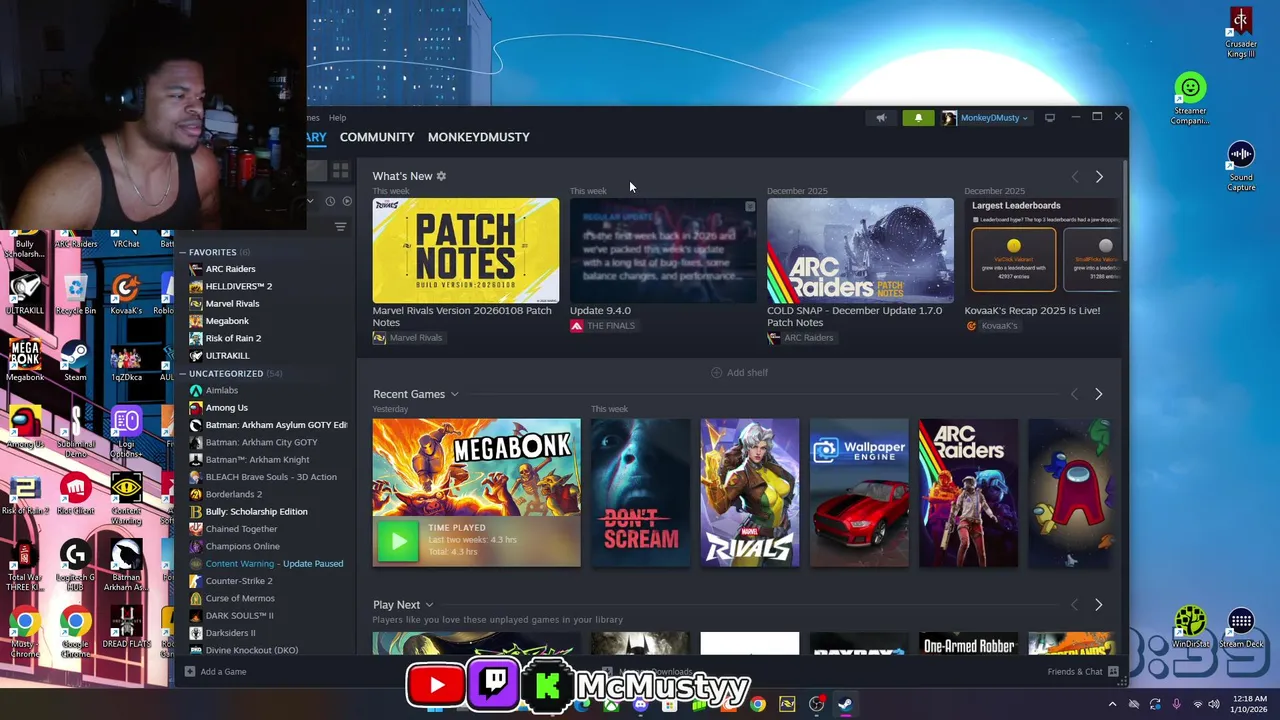
Task: Click the Add a Game plus icon
Action: pyautogui.click(x=190, y=672)
